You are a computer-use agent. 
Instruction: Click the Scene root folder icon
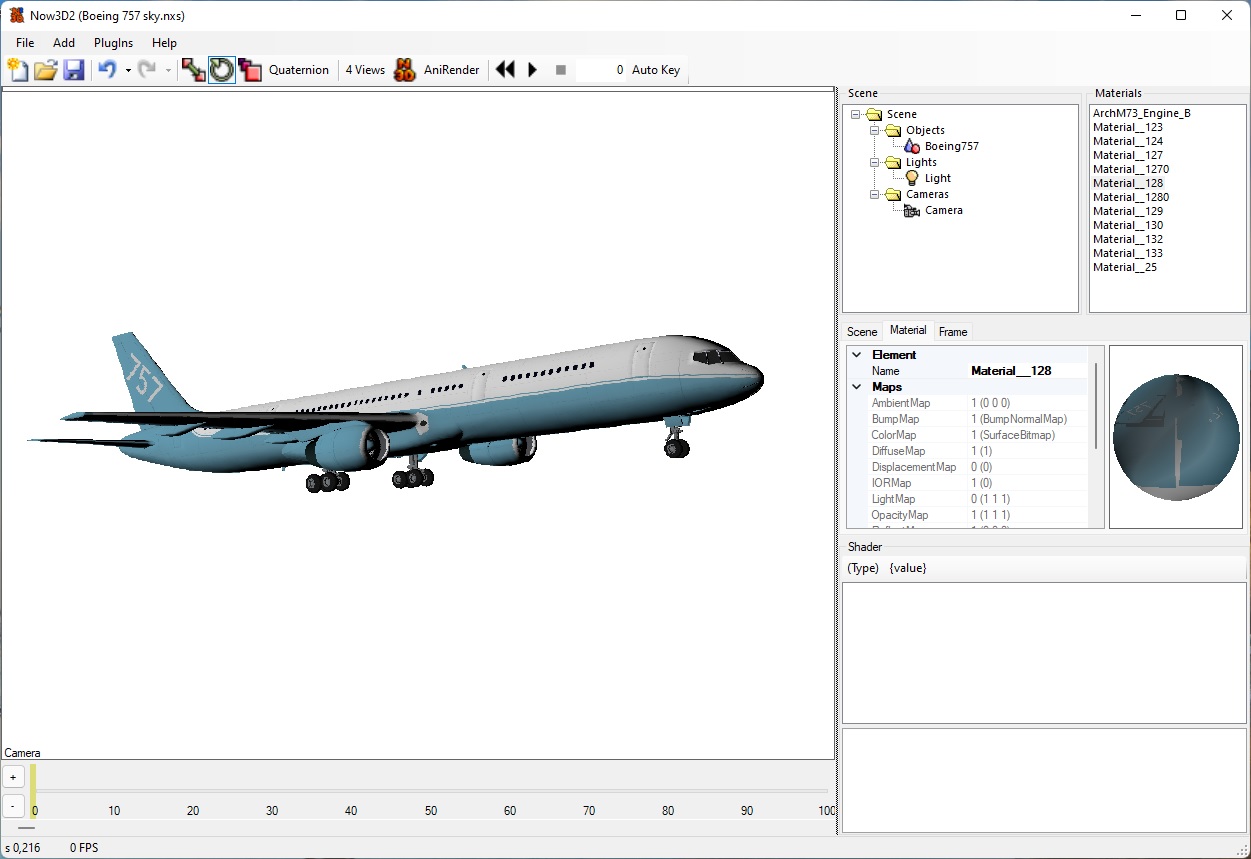click(x=874, y=114)
